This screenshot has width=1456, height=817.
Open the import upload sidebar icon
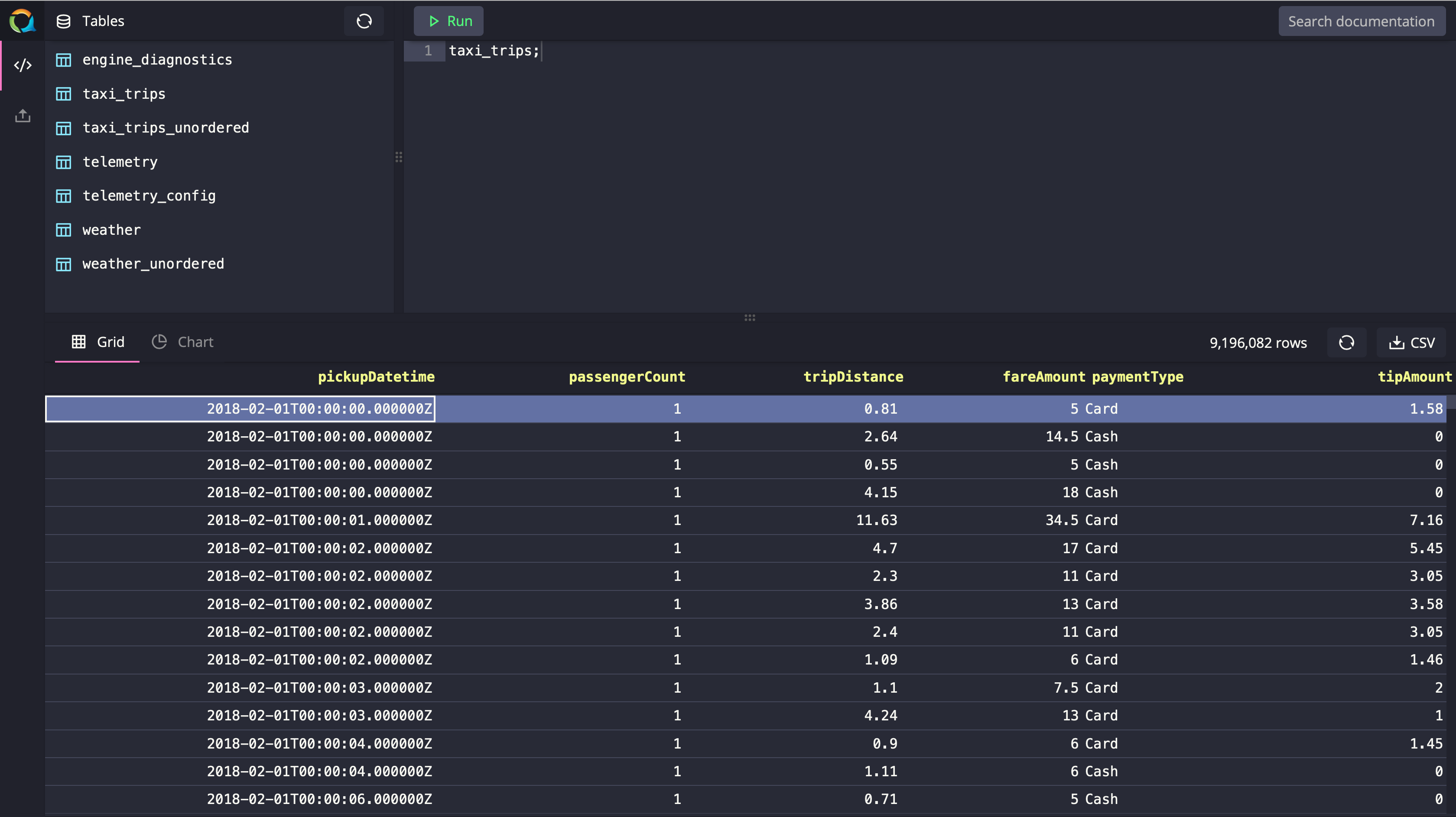[23, 116]
